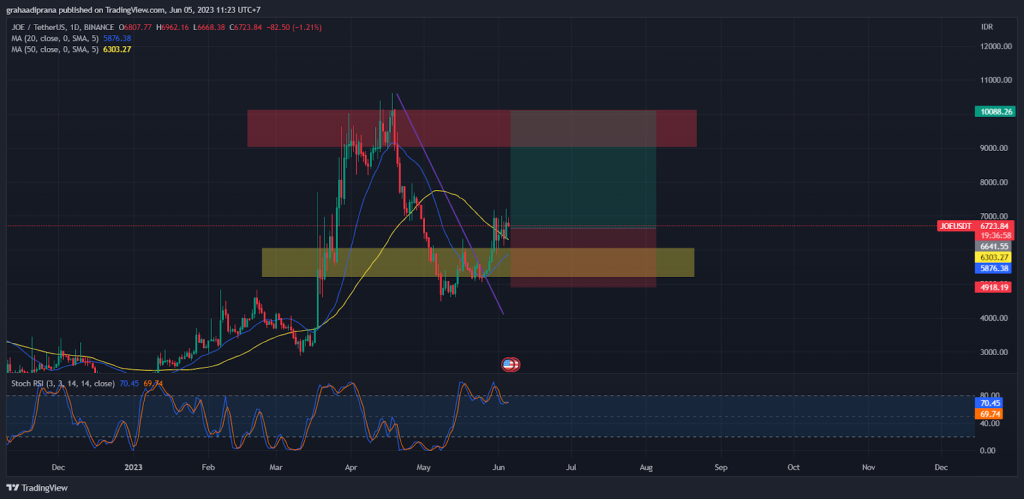Click the 19:36:58 bar countdown label
1024x499 pixels.
(995, 236)
